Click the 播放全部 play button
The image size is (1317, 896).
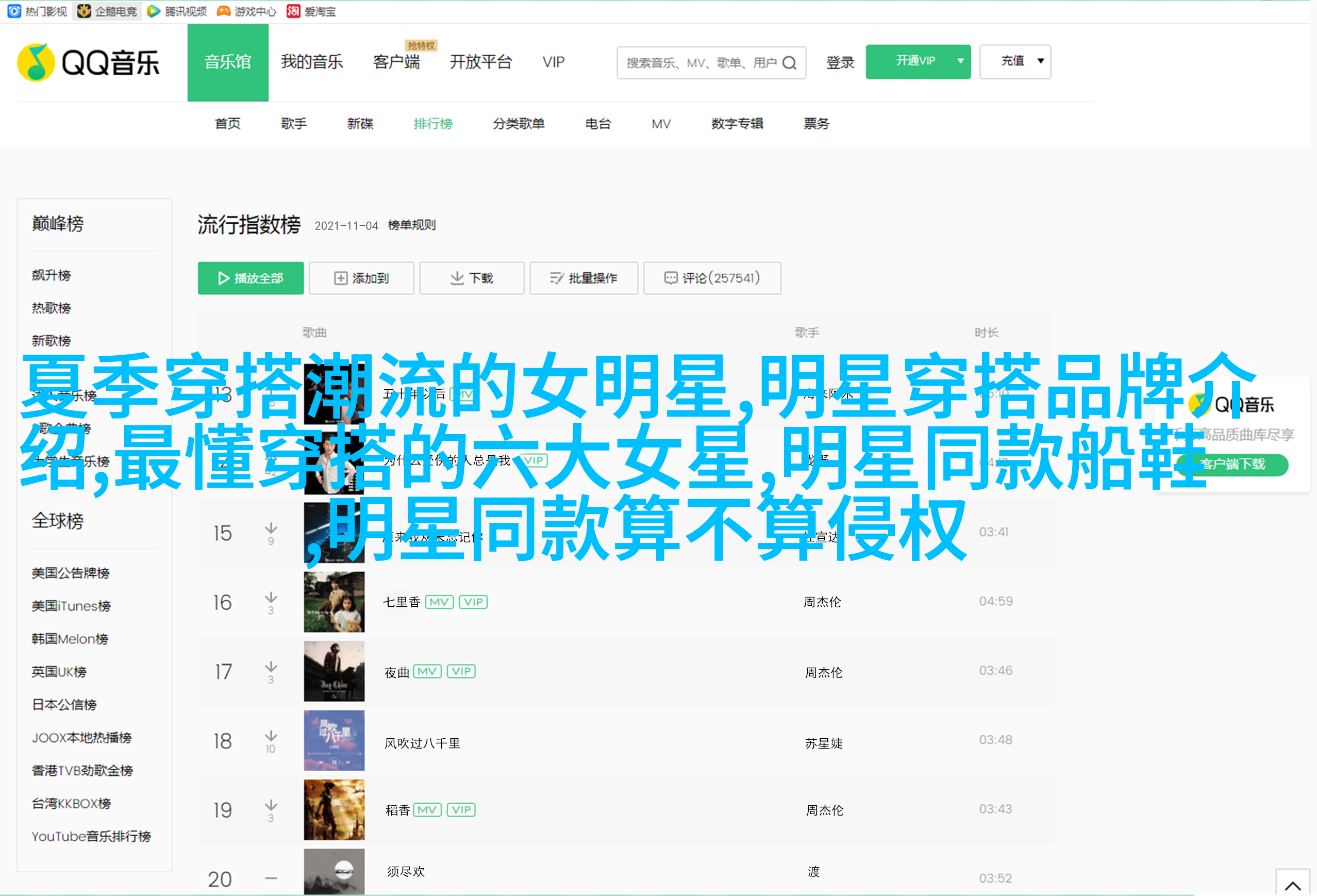251,278
